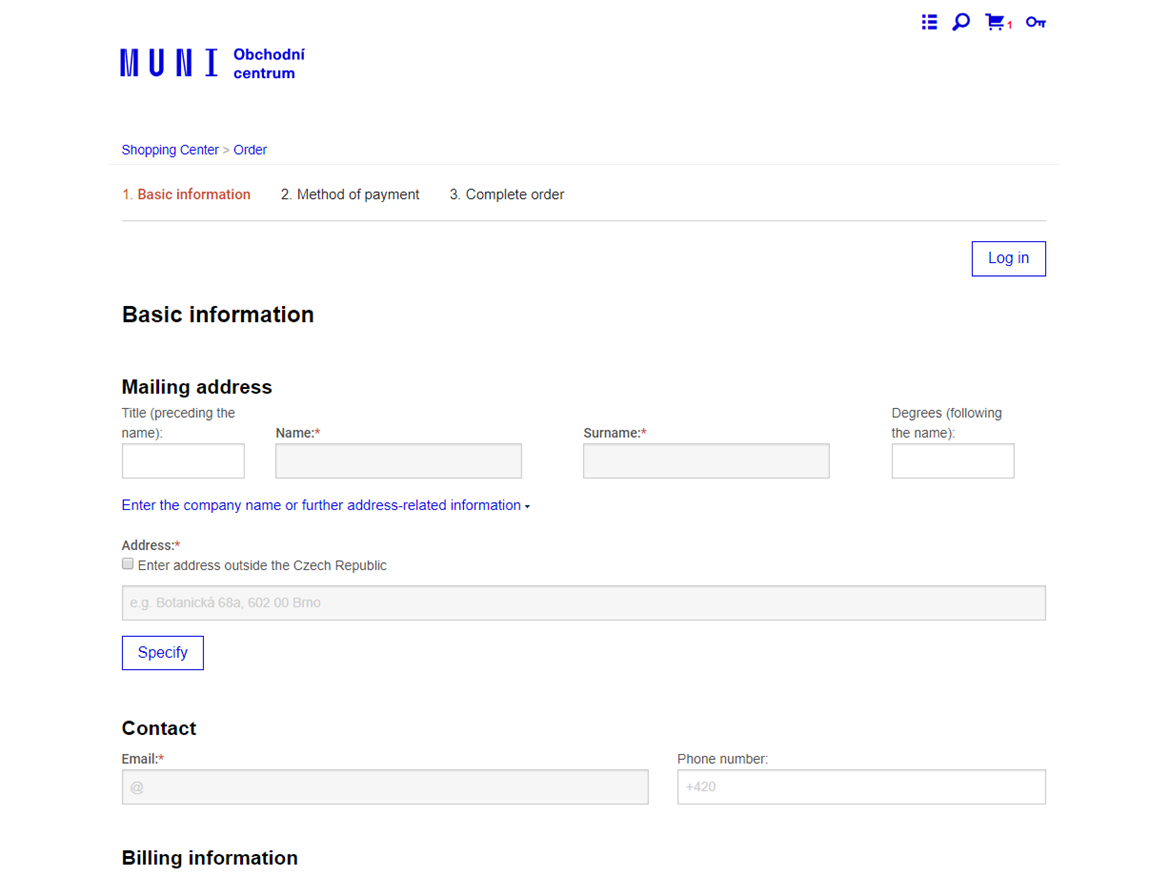Follow the Shopping Center breadcrumb link

click(170, 150)
